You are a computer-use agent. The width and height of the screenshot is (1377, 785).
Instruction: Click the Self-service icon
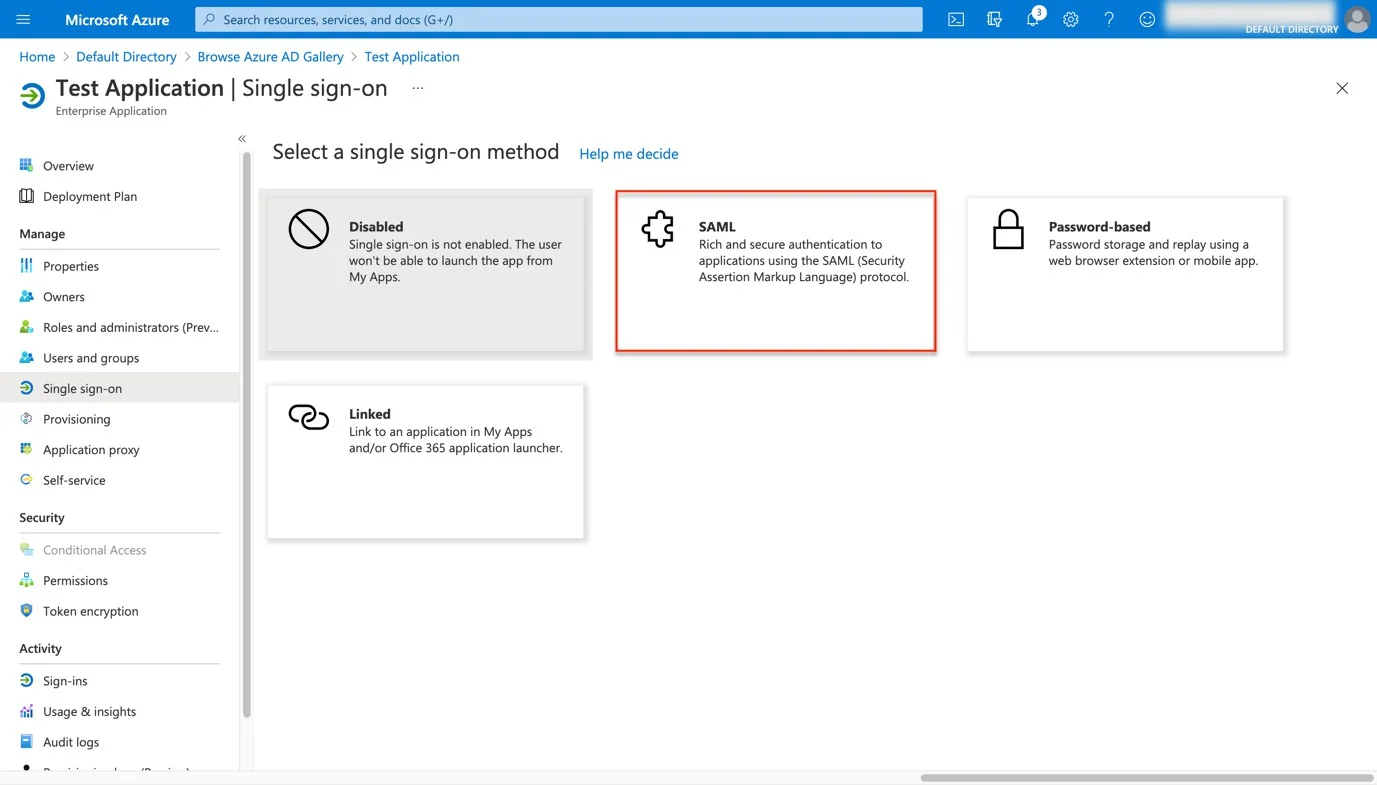pyautogui.click(x=27, y=480)
